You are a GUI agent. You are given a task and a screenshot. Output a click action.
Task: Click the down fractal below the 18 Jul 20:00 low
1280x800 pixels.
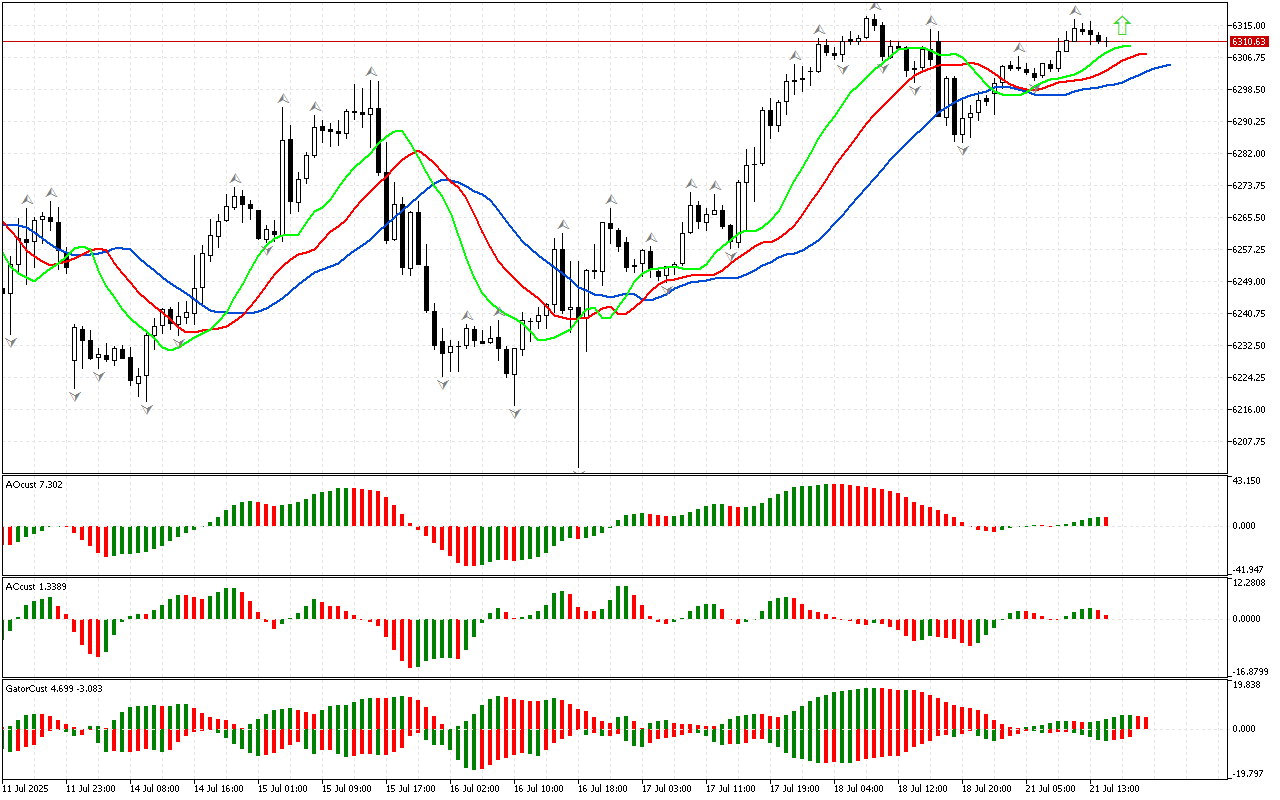(x=963, y=150)
